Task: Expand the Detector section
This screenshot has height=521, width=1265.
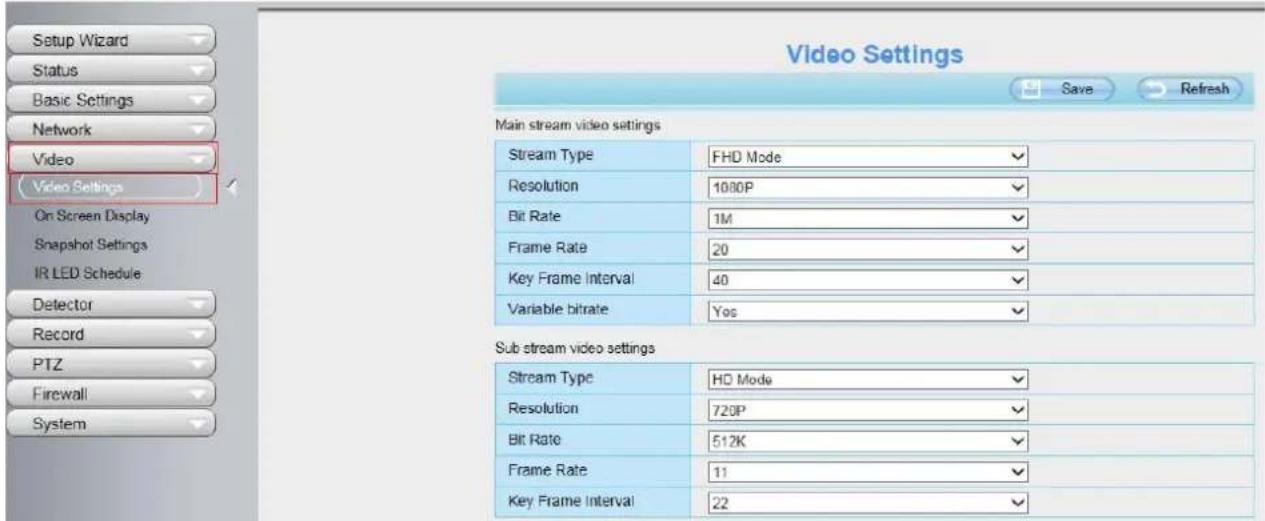Action: point(112,303)
